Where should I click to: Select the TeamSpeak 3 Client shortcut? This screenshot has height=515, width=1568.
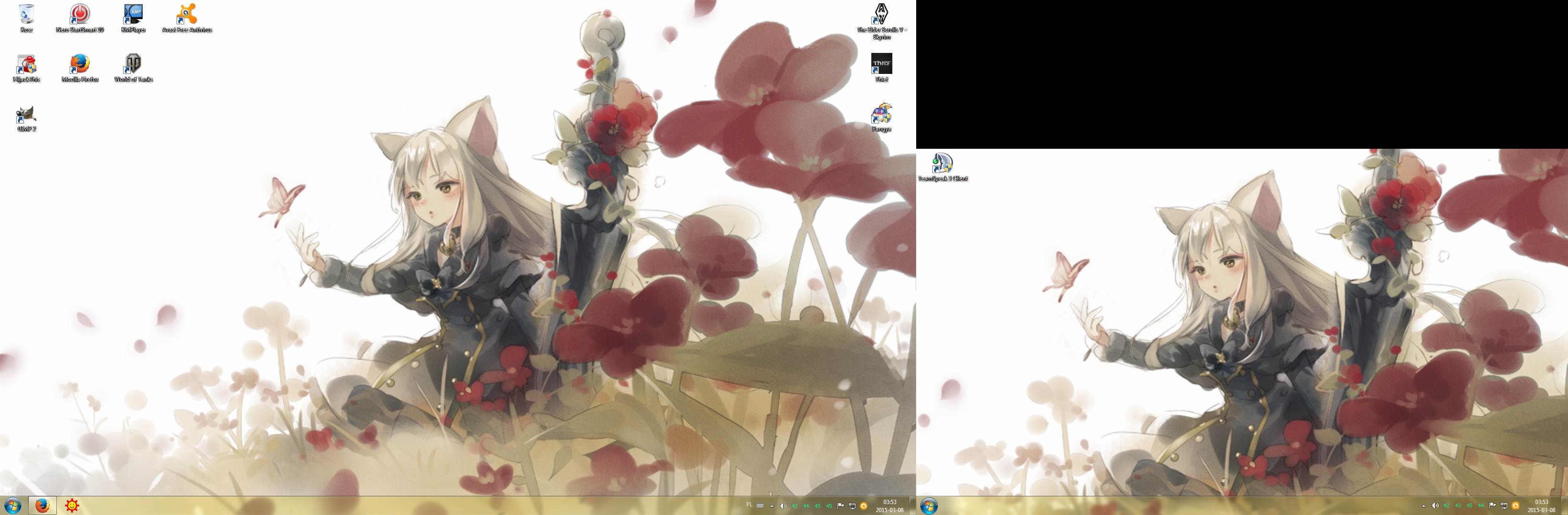[x=943, y=167]
